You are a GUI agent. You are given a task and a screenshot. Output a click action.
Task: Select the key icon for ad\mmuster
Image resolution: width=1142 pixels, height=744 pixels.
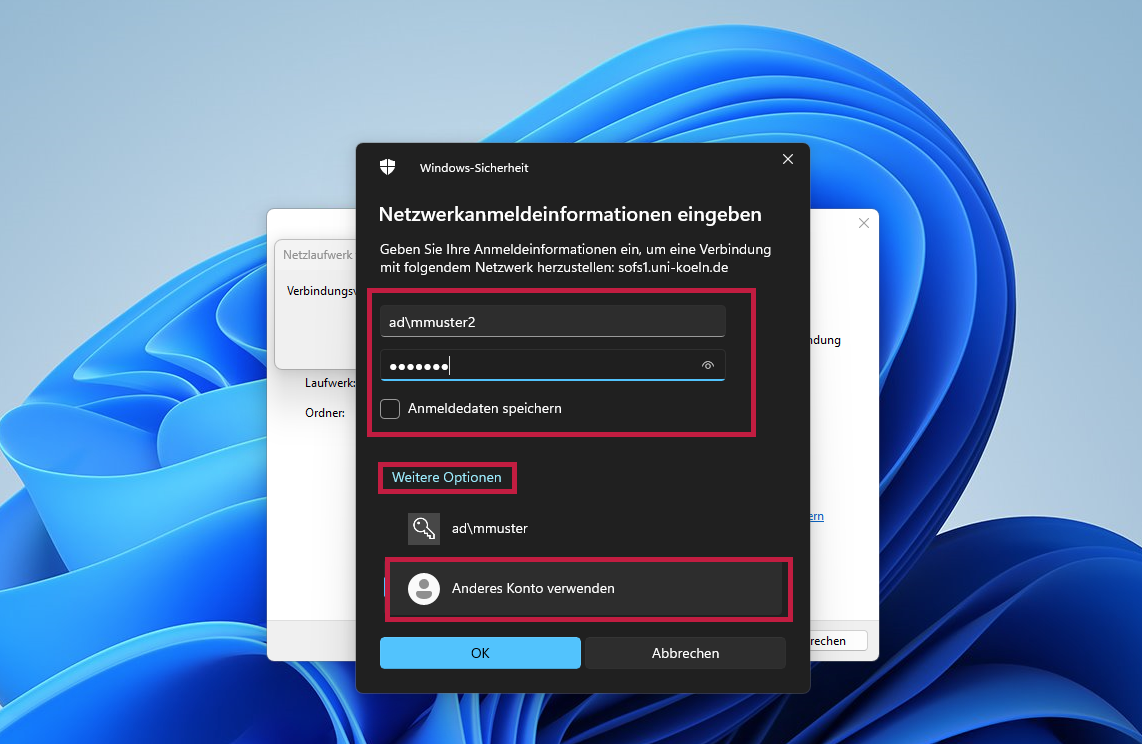424,529
